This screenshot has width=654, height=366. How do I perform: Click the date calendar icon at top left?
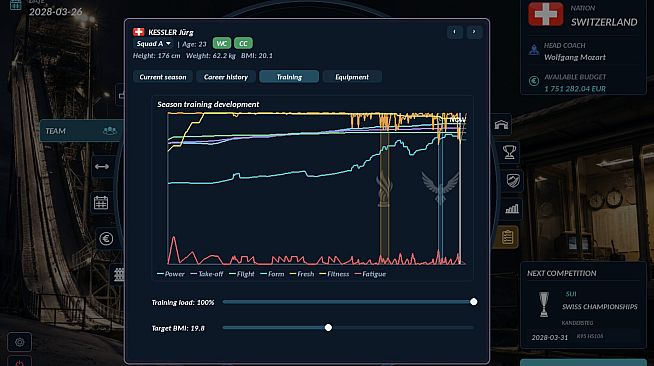tap(15, 5)
